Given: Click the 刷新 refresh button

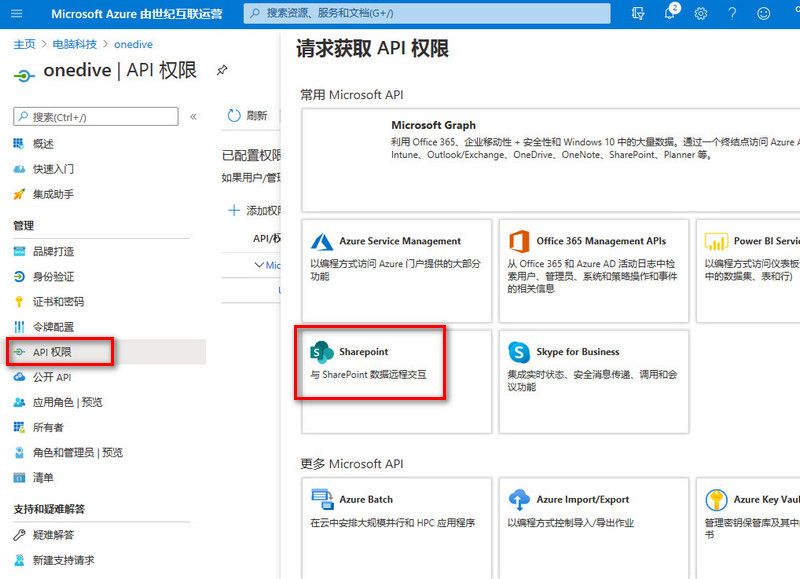Looking at the screenshot, I should tap(247, 115).
